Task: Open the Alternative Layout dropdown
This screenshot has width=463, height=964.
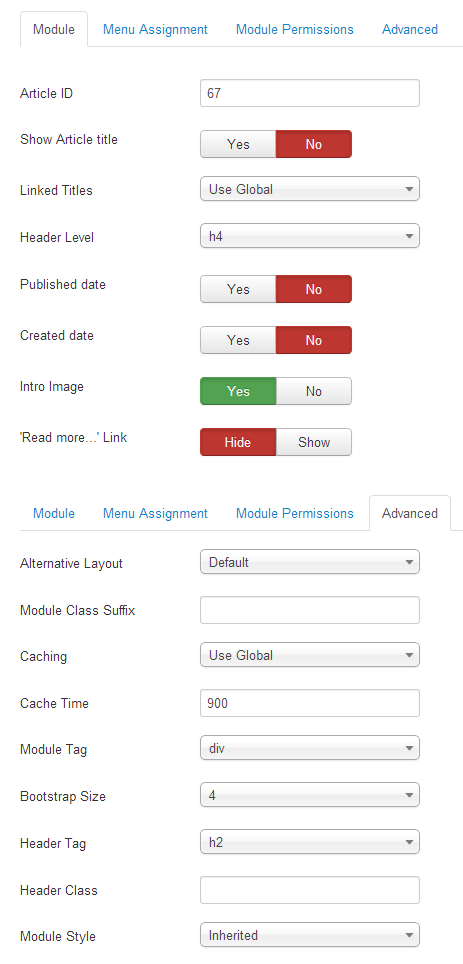Action: (310, 562)
